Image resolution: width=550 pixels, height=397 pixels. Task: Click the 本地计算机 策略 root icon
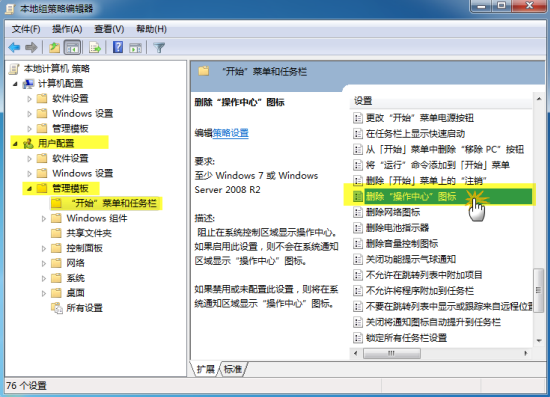click(x=14, y=69)
